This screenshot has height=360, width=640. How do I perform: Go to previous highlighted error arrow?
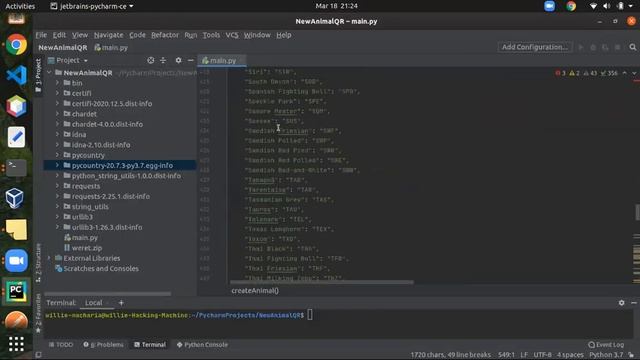624,73
